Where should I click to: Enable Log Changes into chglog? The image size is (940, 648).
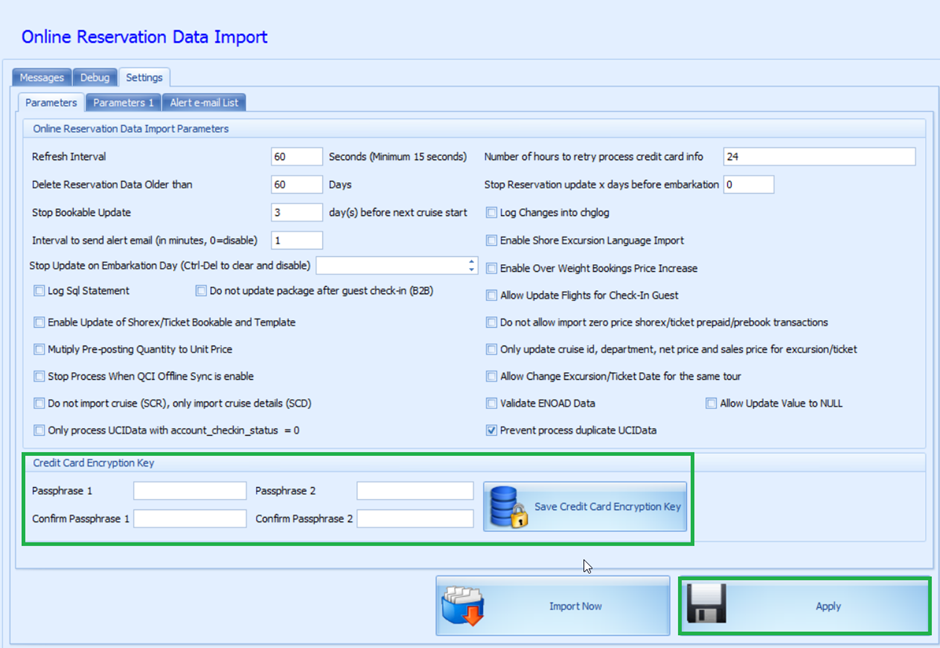tap(491, 212)
